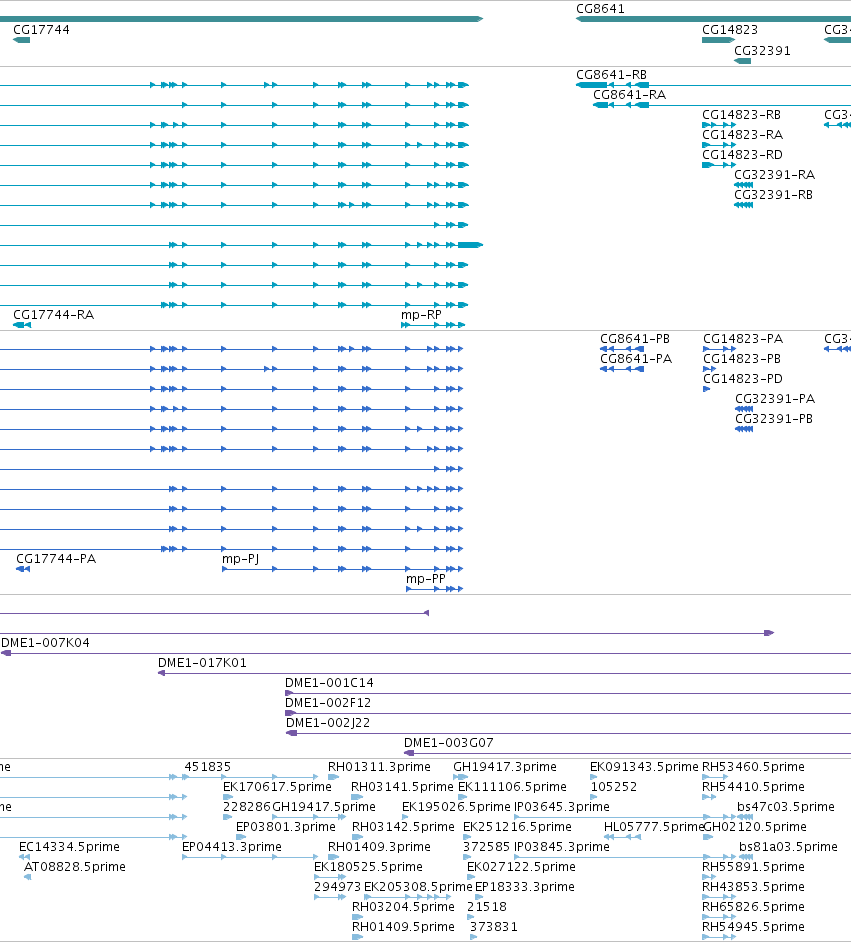This screenshot has height=942, width=851.
Task: Click the EP18333.3prime EST label
Action: 524,886
